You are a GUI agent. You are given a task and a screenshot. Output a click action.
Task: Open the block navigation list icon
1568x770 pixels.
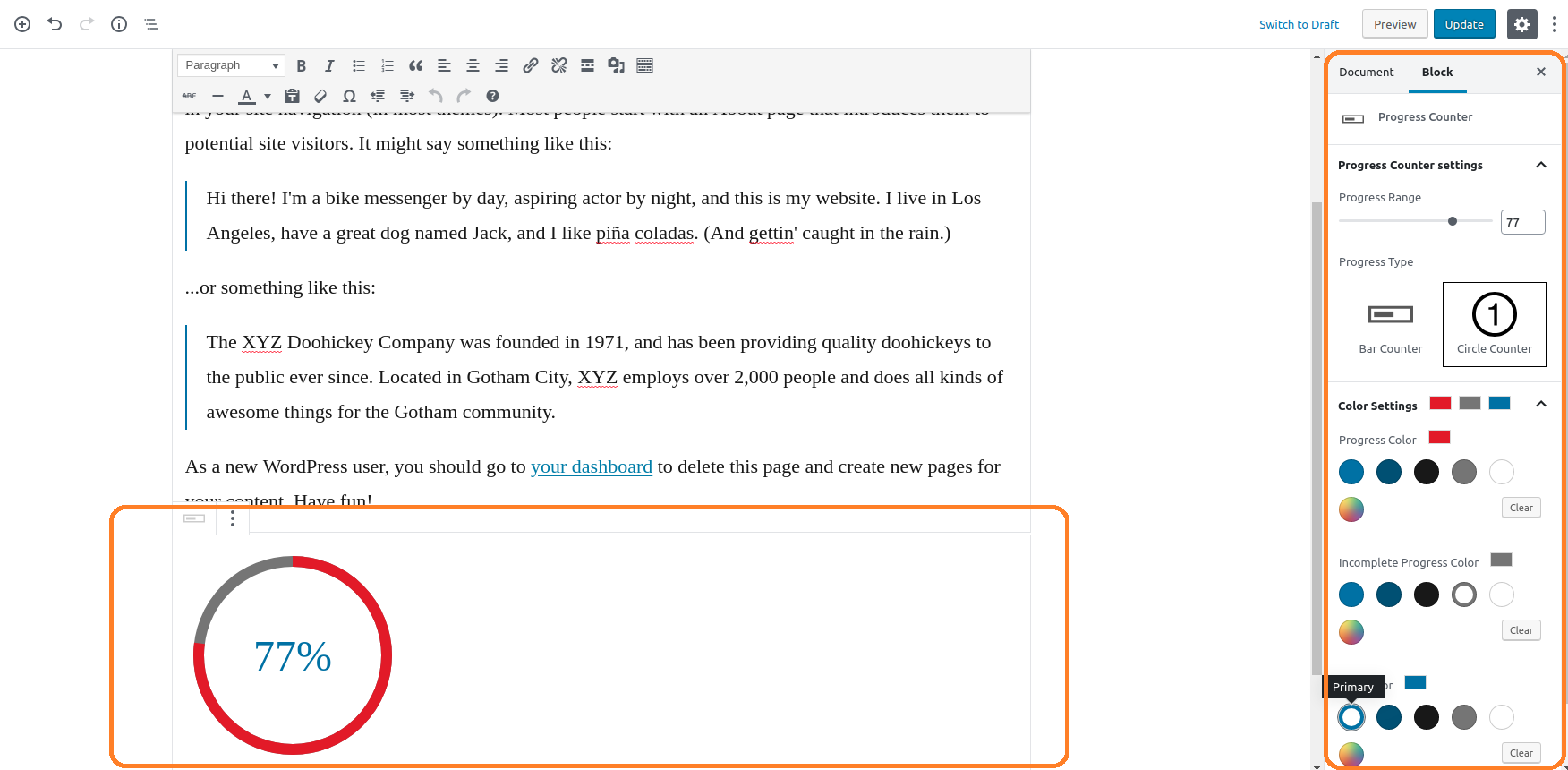coord(151,24)
